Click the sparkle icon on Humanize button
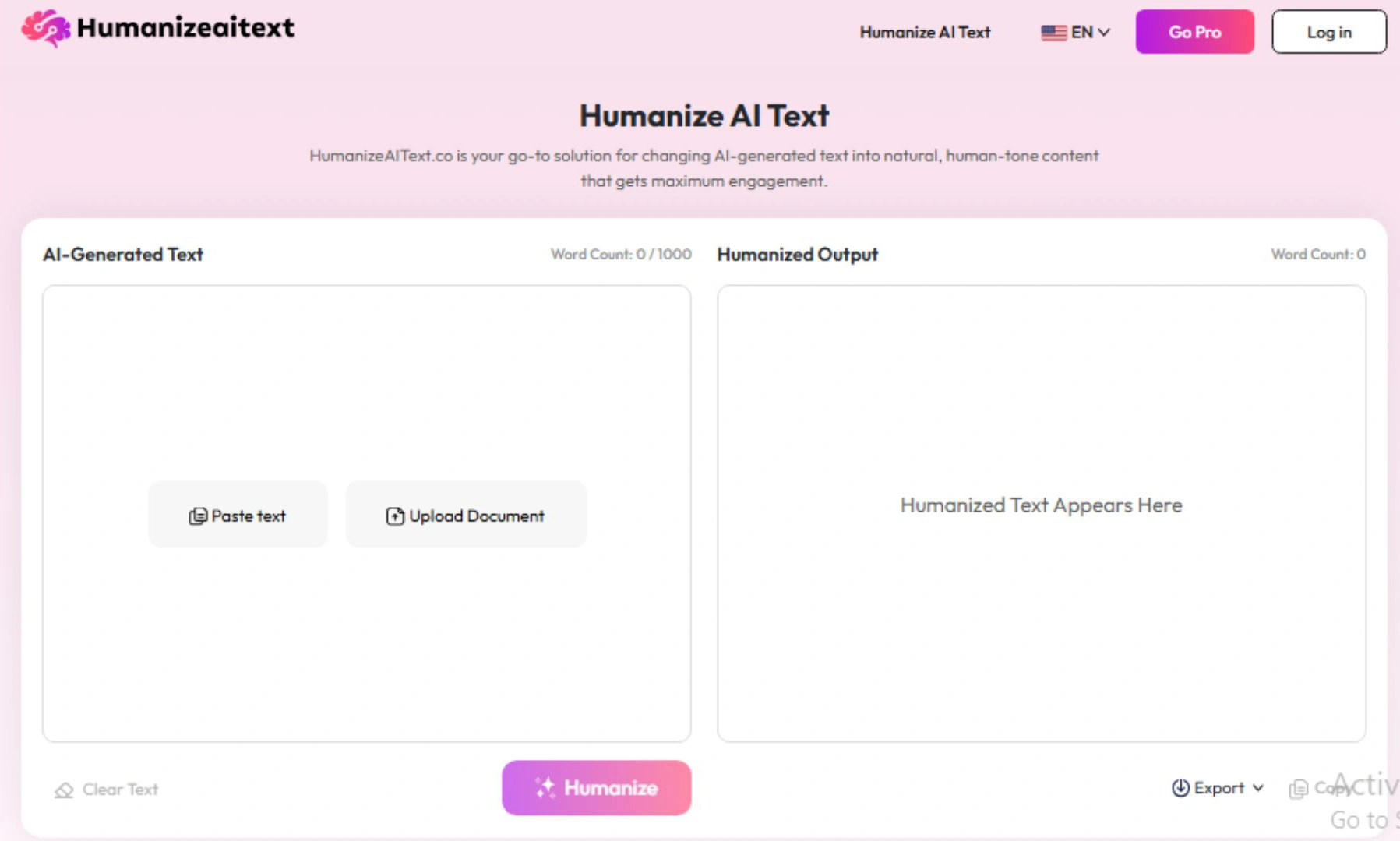Viewport: 1400px width, 841px height. 545,787
